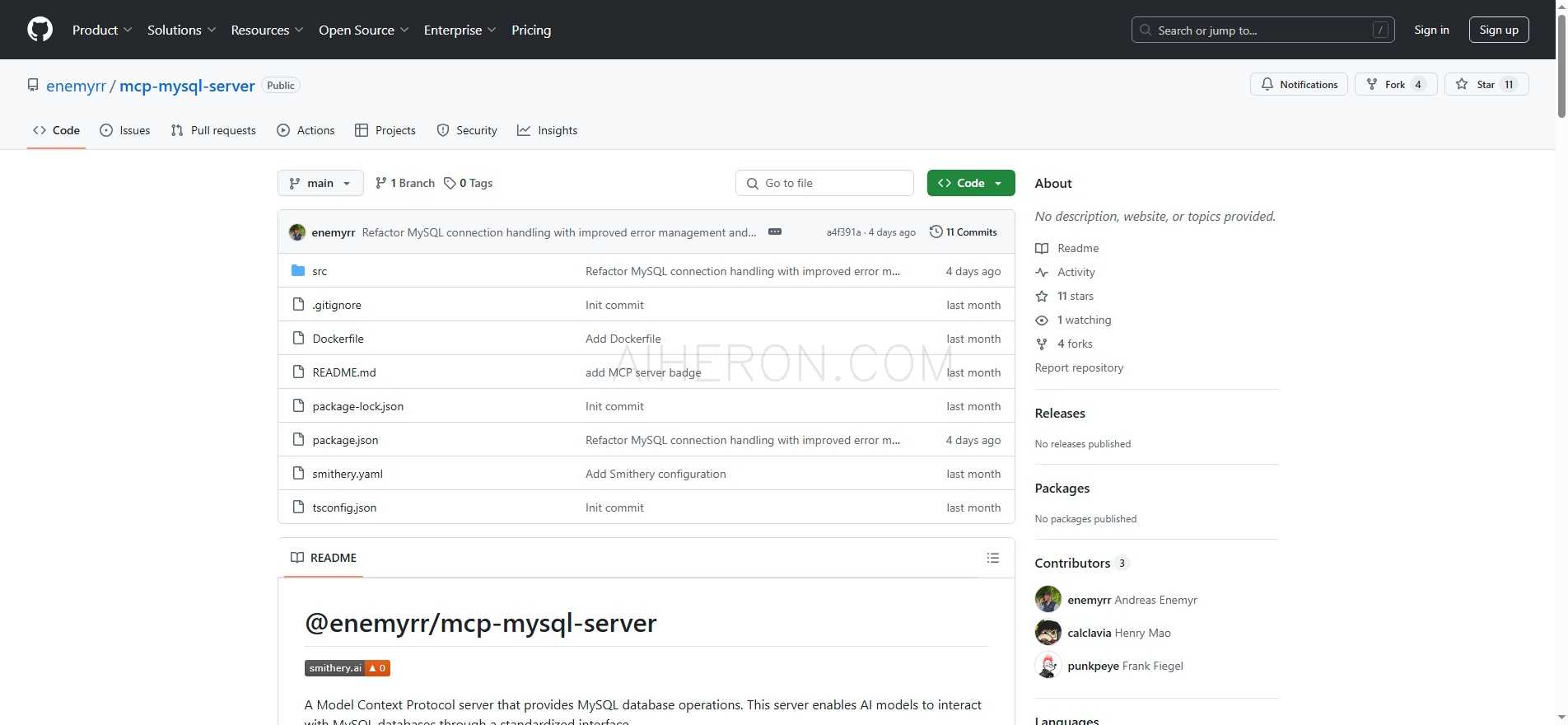This screenshot has width=1568, height=725.
Task: Open the README outline list icon
Action: pyautogui.click(x=993, y=558)
